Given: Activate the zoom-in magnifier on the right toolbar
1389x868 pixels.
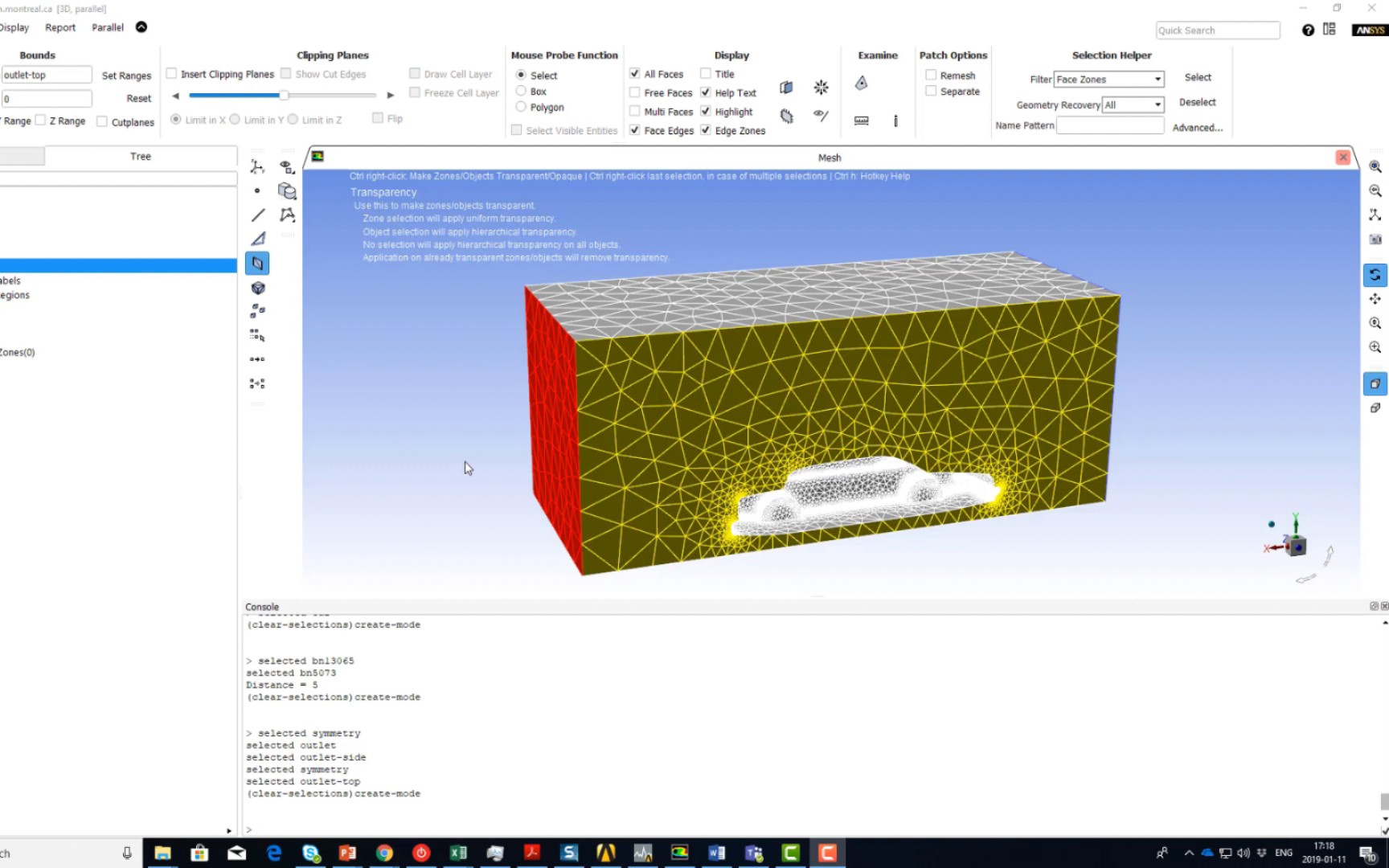Looking at the screenshot, I should 1375,347.
